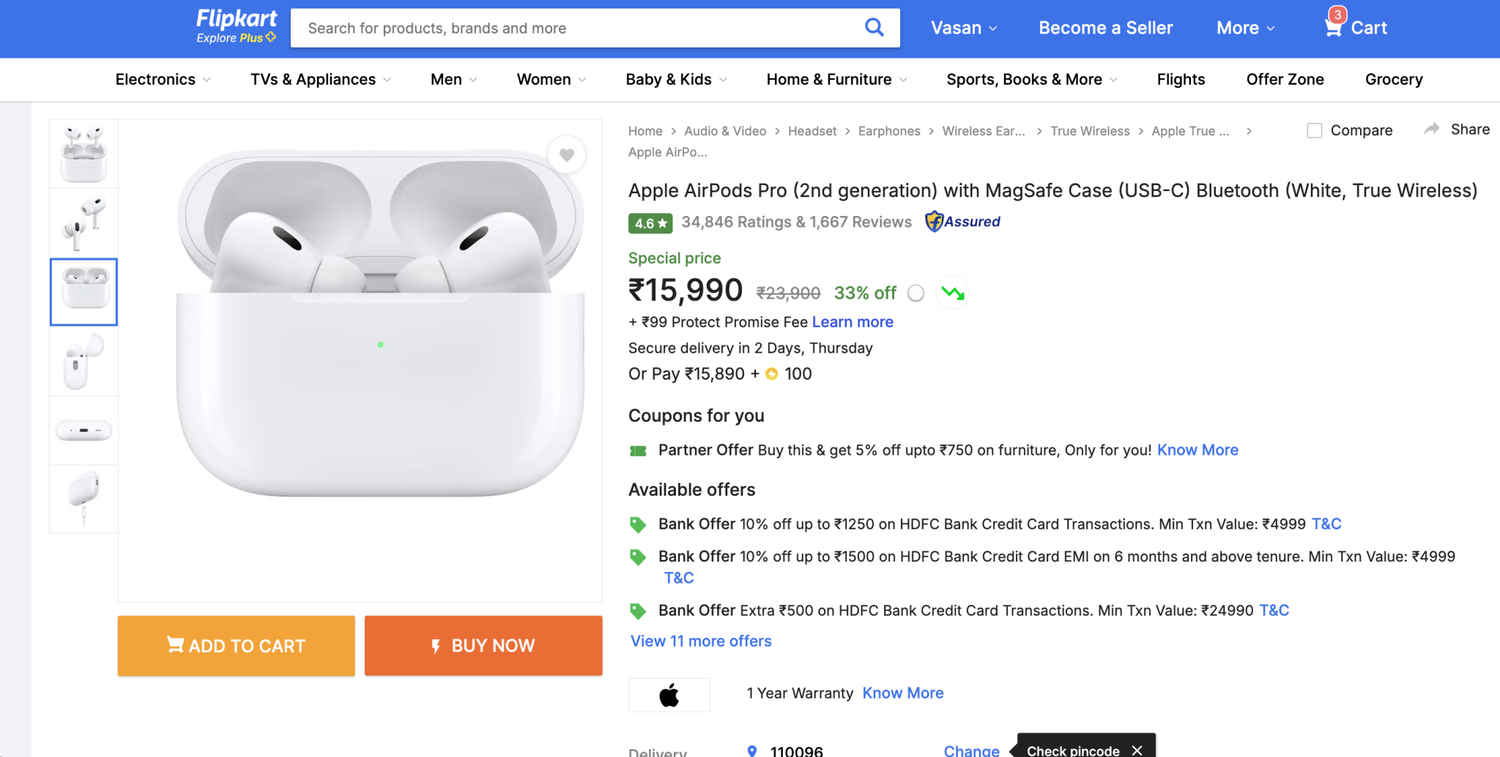Open View 11 more offers link

point(701,641)
